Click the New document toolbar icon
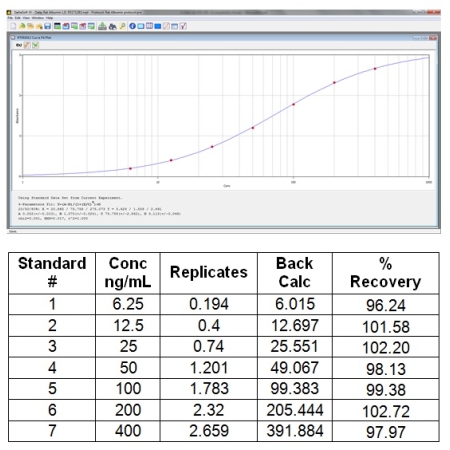The height and width of the screenshot is (450, 450). pyautogui.click(x=13, y=26)
